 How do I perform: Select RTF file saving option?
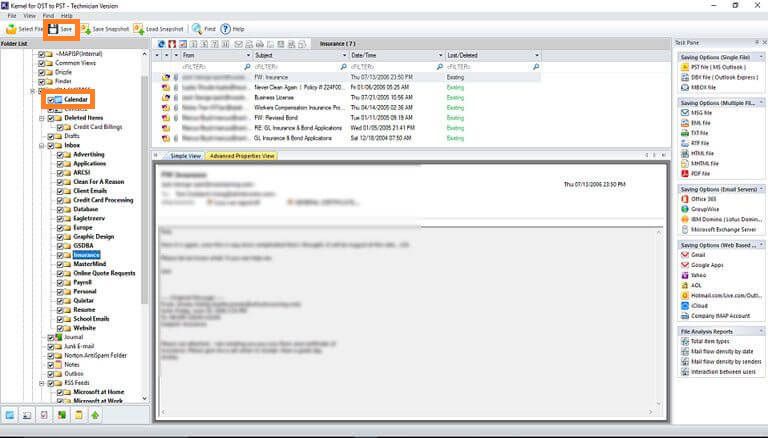pos(695,143)
